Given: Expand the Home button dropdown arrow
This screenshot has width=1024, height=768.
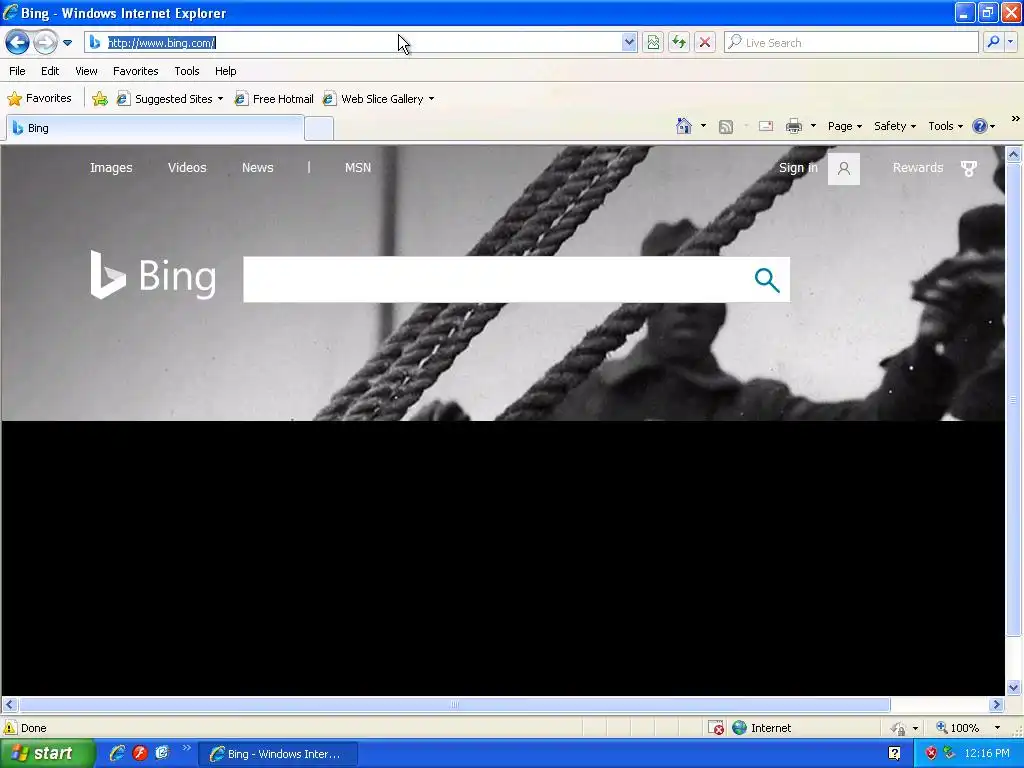Looking at the screenshot, I should (x=703, y=126).
